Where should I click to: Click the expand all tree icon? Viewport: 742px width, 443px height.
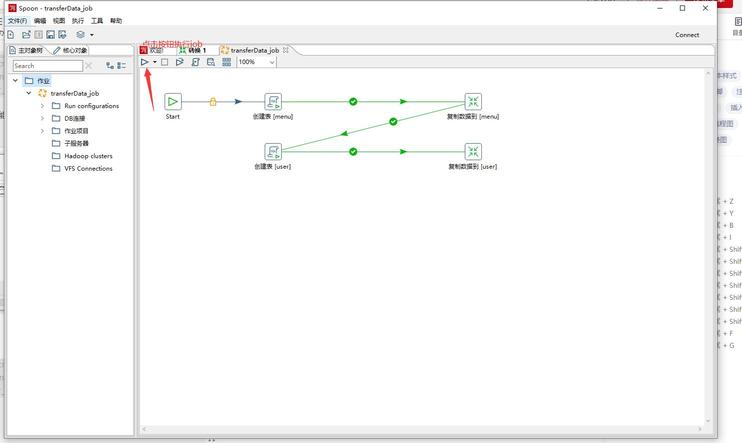(110, 66)
